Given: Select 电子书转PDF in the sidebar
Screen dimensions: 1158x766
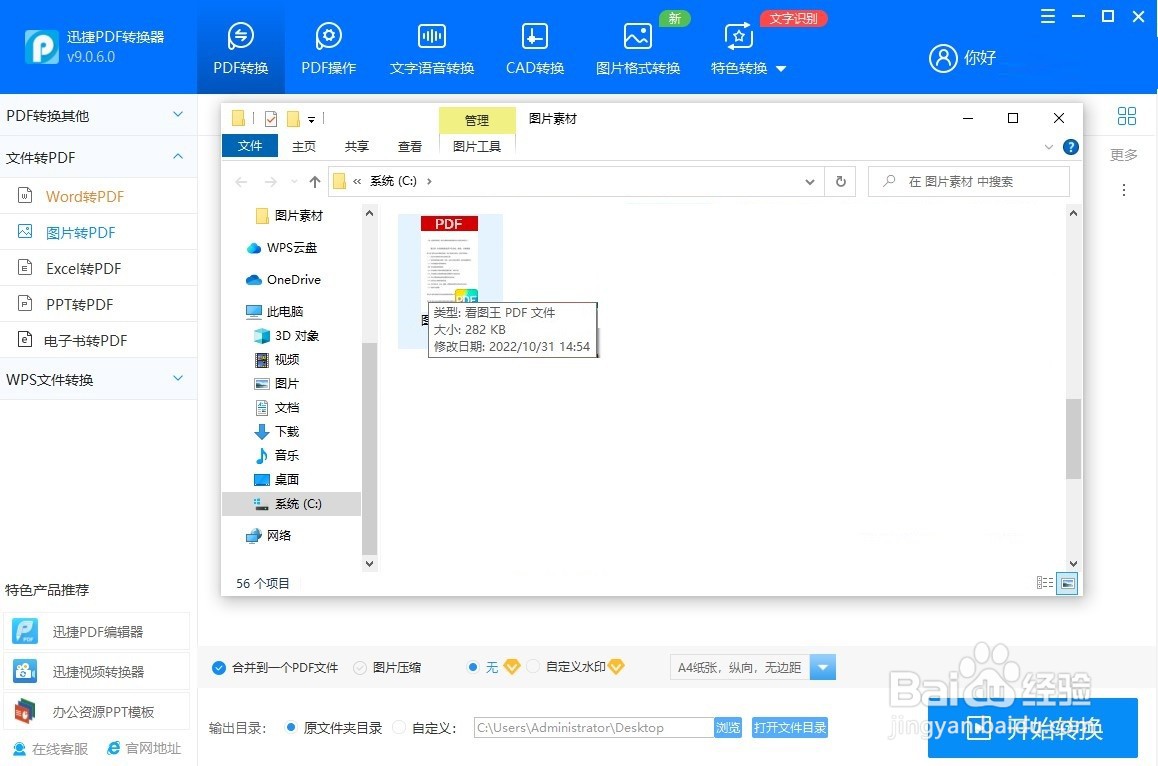Looking at the screenshot, I should coord(98,341).
